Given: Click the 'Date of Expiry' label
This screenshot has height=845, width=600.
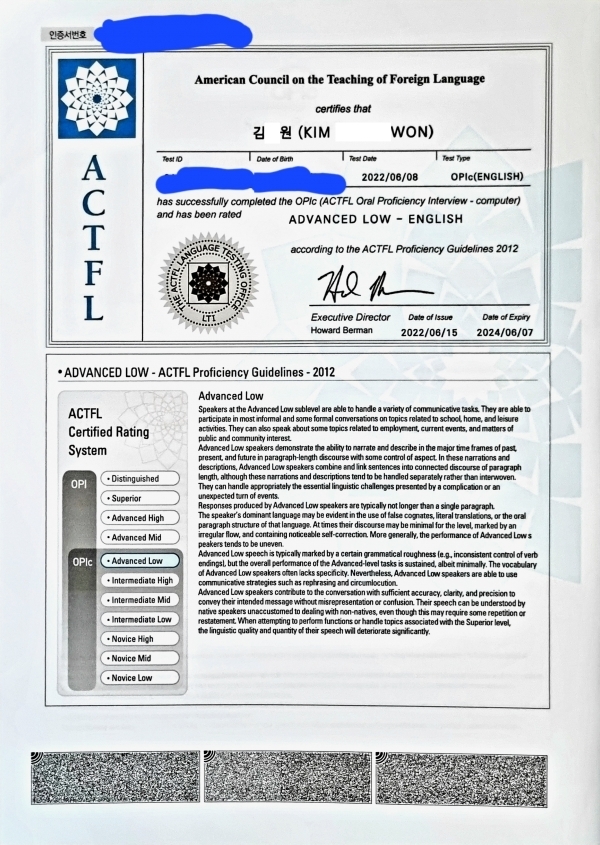Looking at the screenshot, I should coord(506,317).
